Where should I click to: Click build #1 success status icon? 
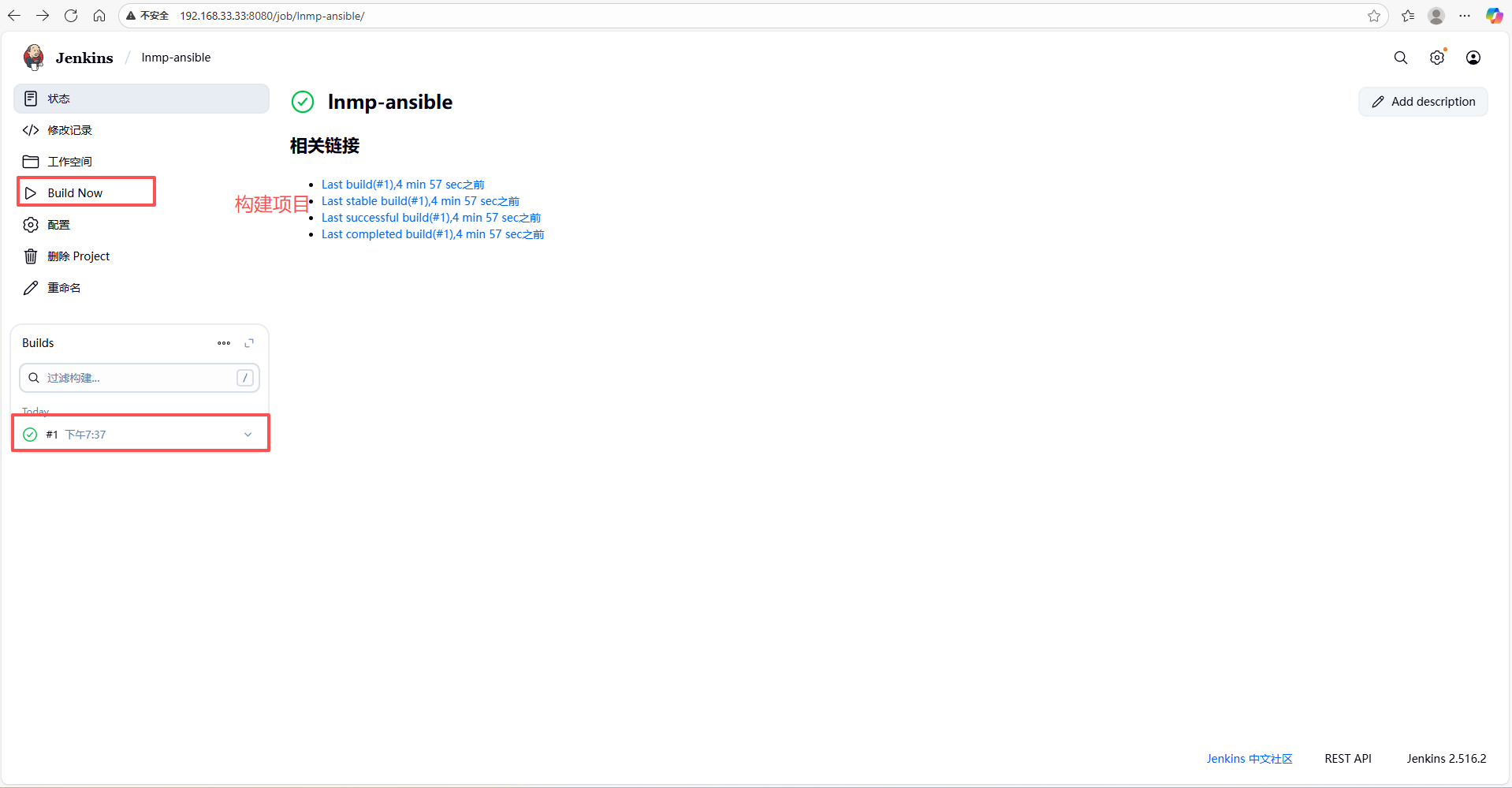pos(30,435)
